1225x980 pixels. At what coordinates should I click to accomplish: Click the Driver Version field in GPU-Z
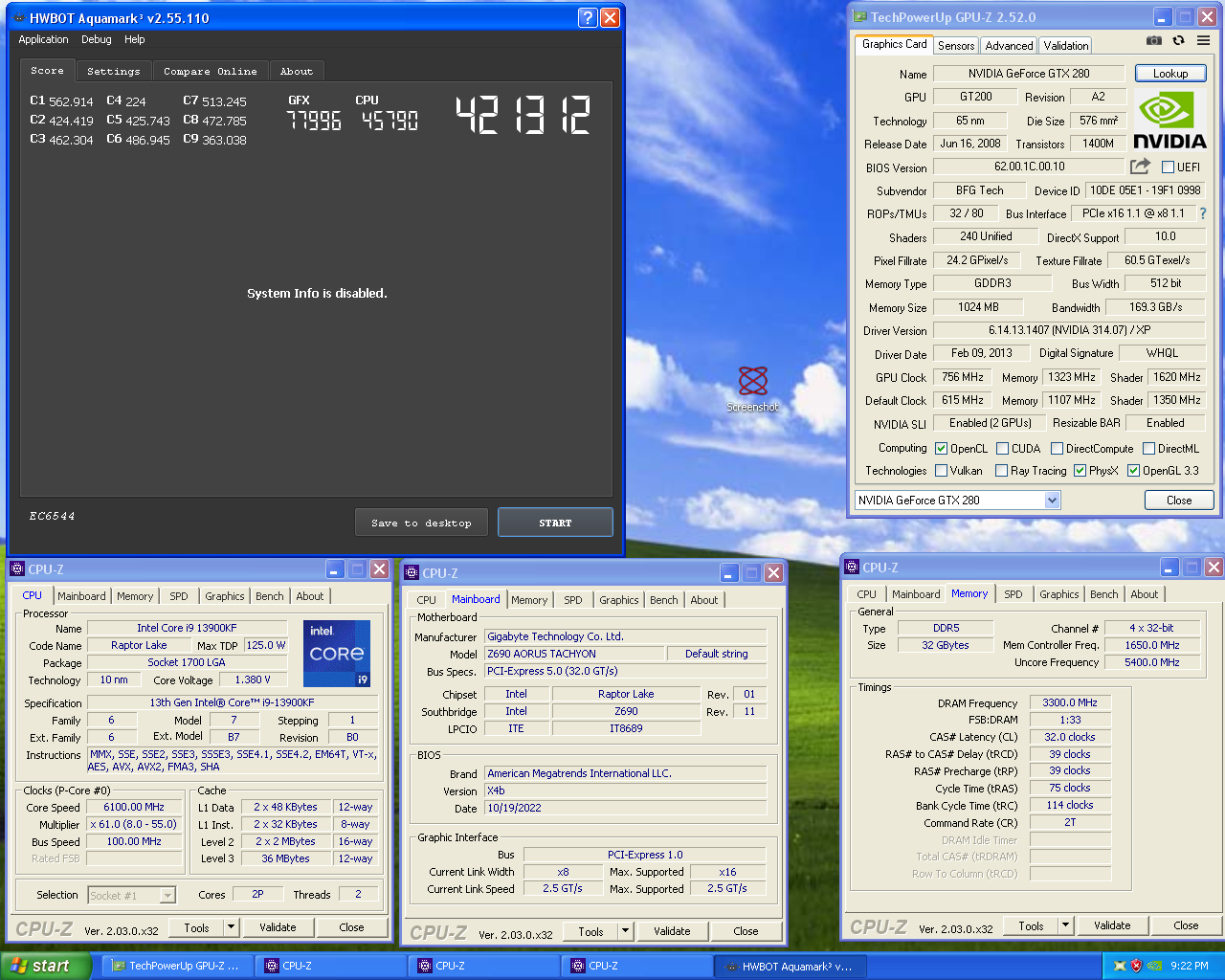coord(1070,330)
